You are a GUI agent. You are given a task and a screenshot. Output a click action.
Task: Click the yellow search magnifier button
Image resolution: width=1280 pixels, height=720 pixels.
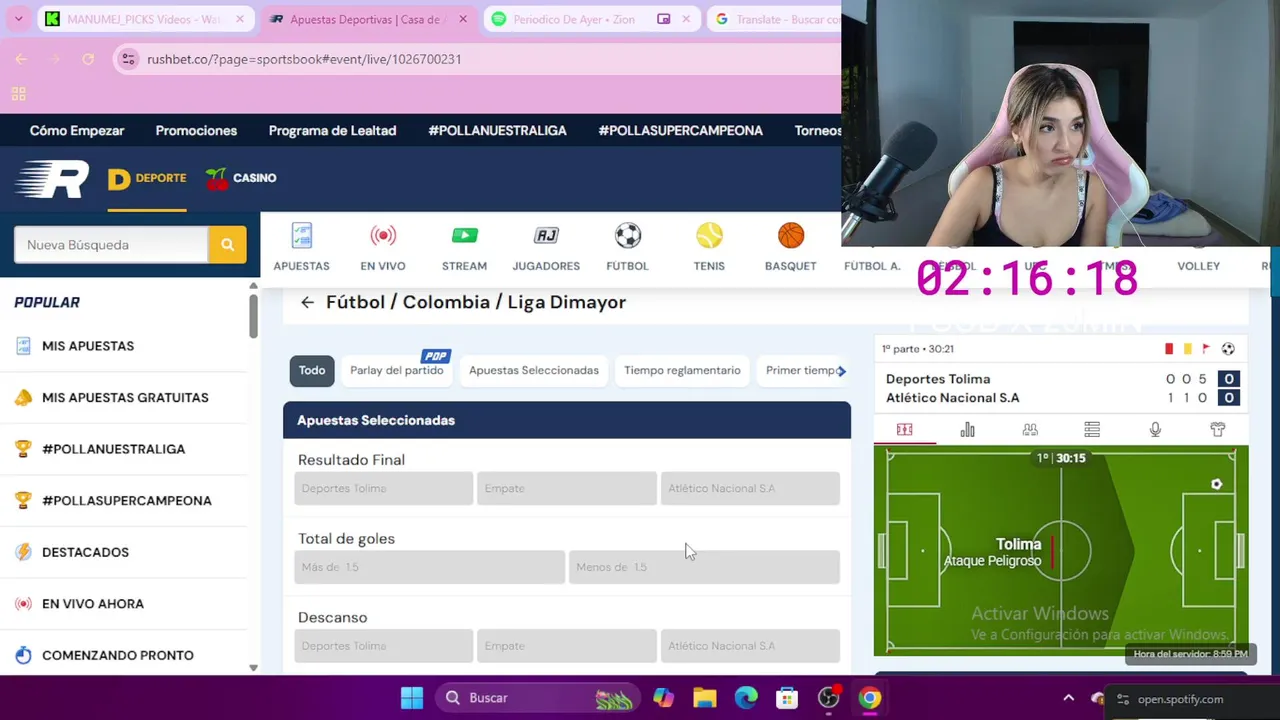coord(227,245)
